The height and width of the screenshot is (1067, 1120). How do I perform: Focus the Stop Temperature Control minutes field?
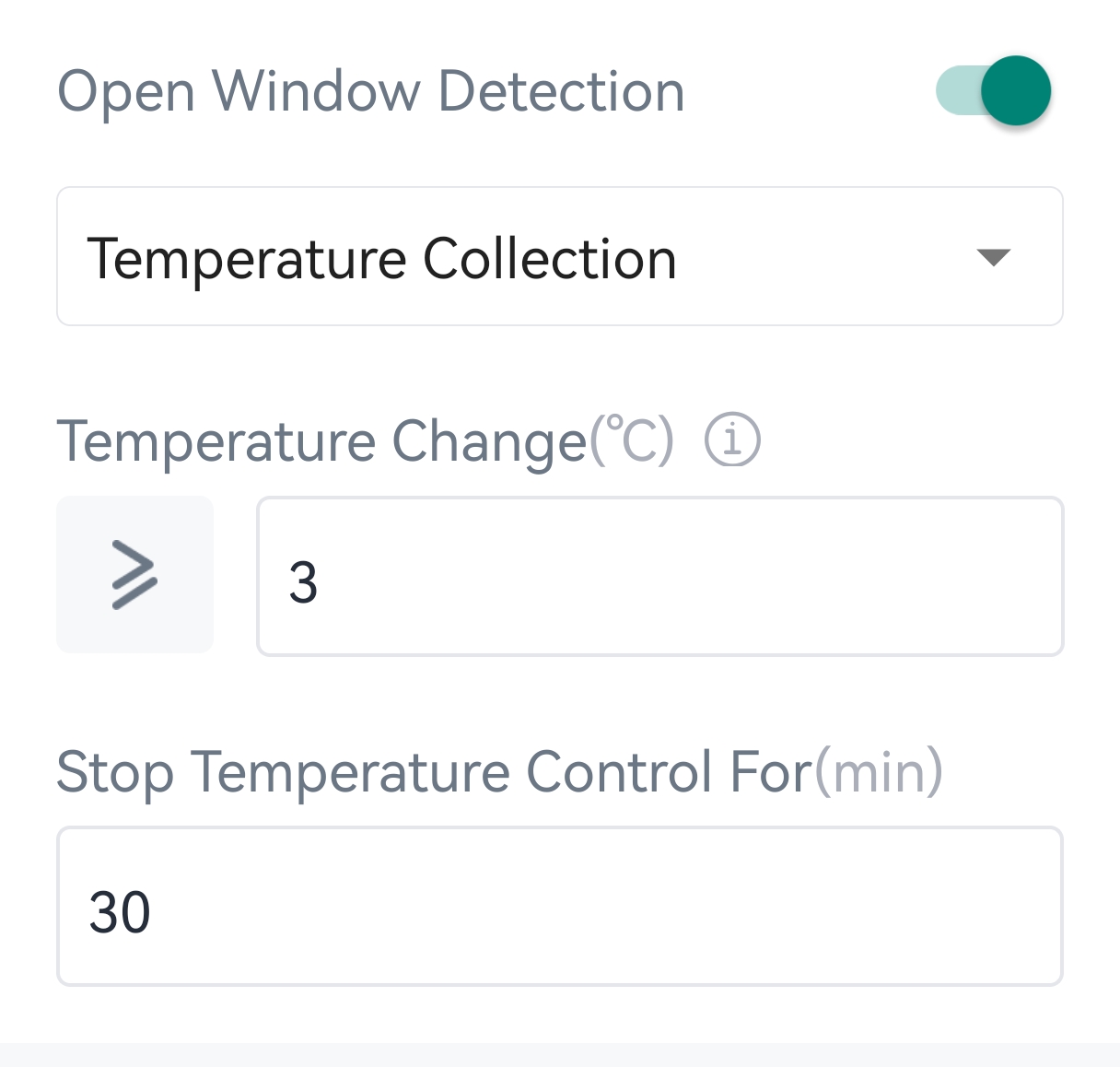(559, 907)
